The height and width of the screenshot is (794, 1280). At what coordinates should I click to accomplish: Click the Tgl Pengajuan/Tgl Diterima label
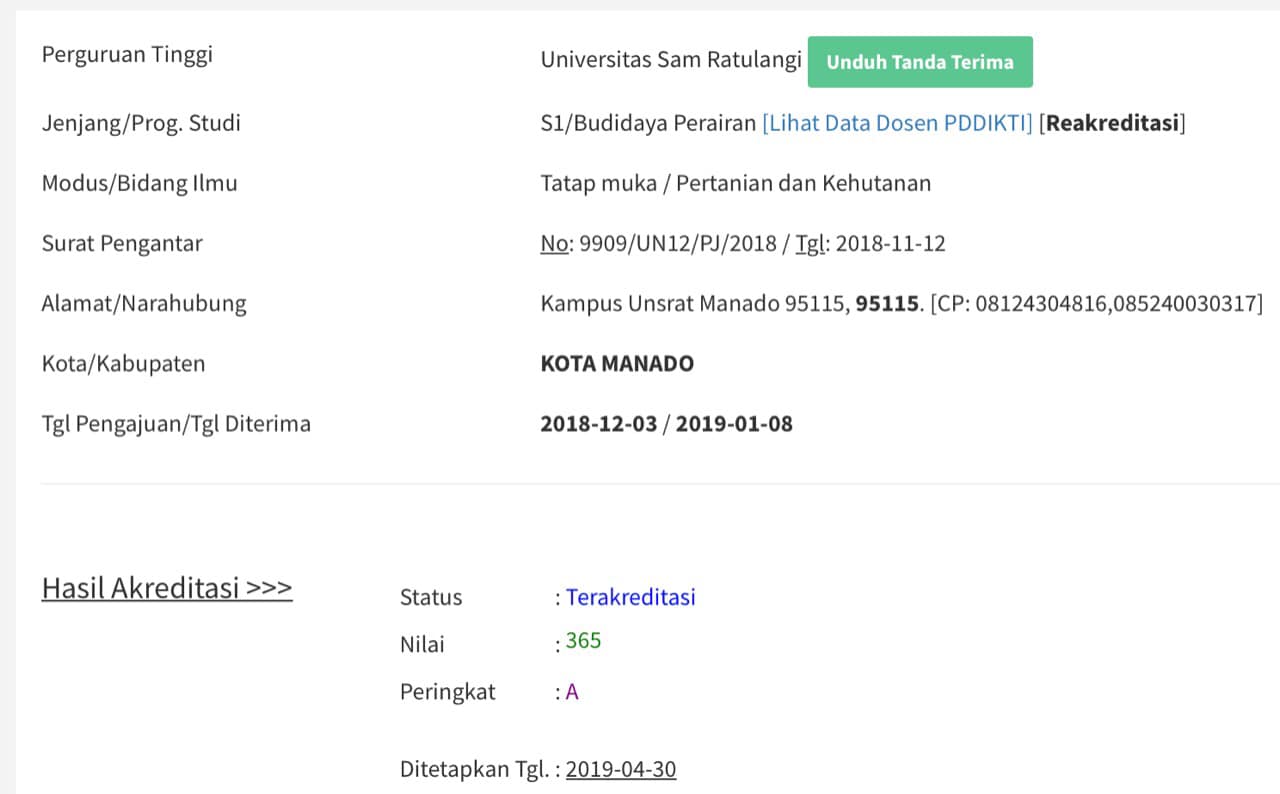pyautogui.click(x=176, y=424)
